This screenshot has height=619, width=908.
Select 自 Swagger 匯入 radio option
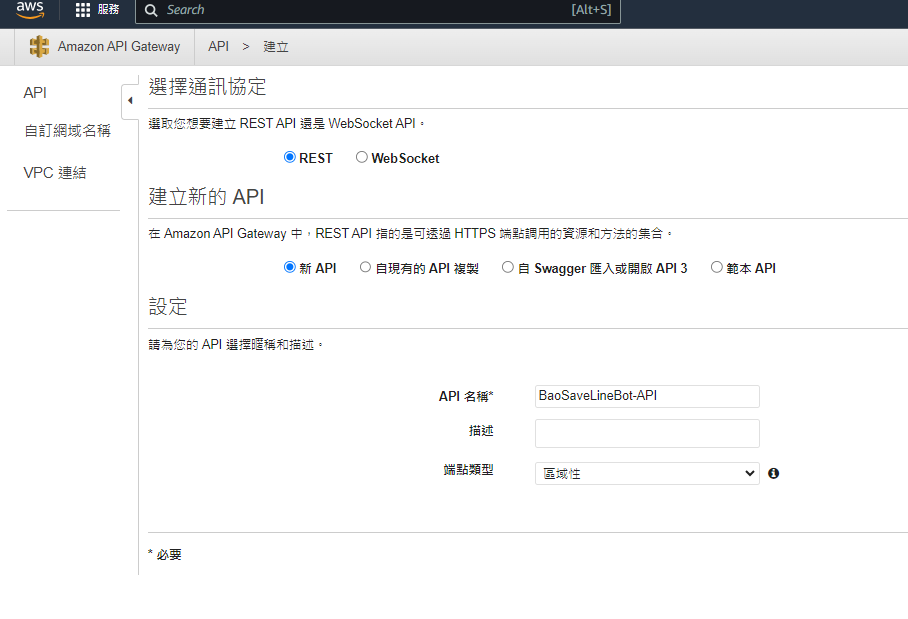[x=507, y=267]
